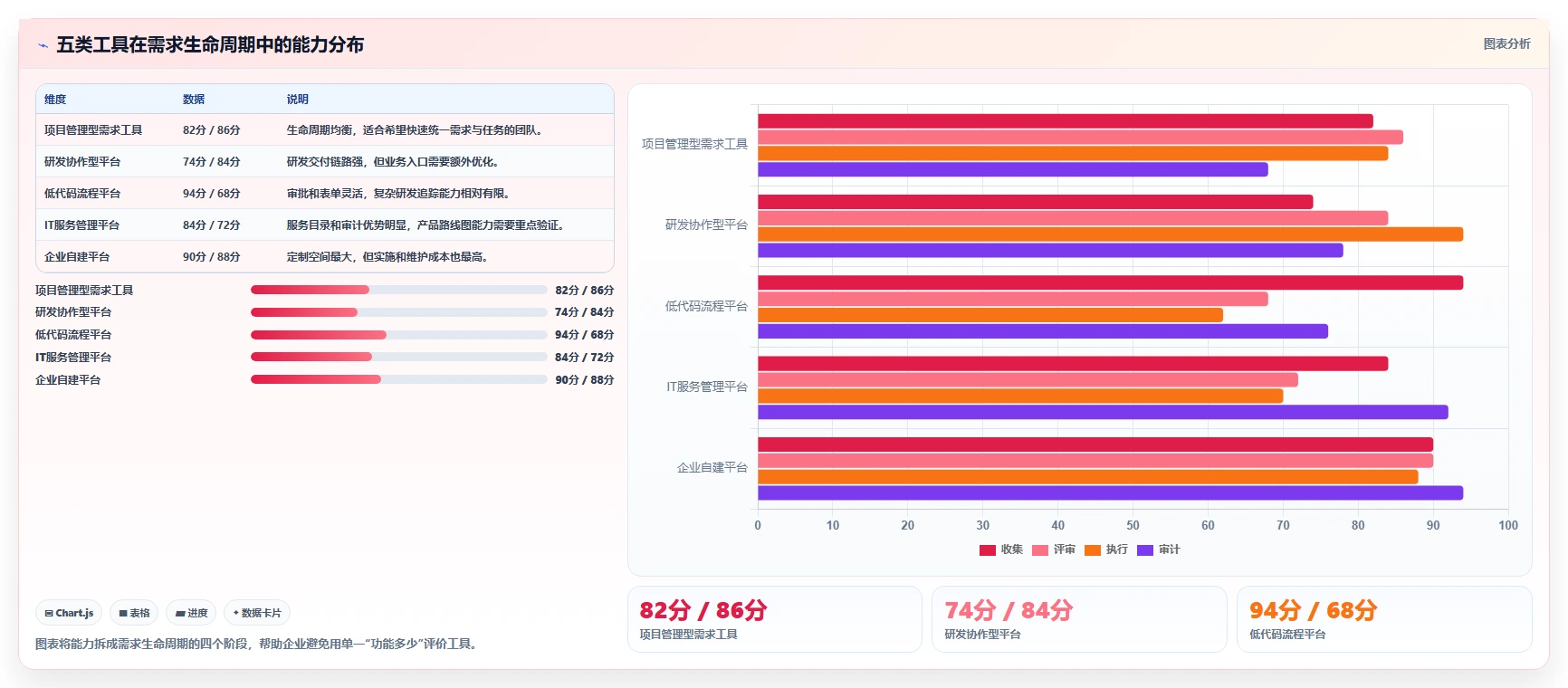The image size is (1568, 688).
Task: Select the Chart.js chip
Action: pyautogui.click(x=69, y=613)
